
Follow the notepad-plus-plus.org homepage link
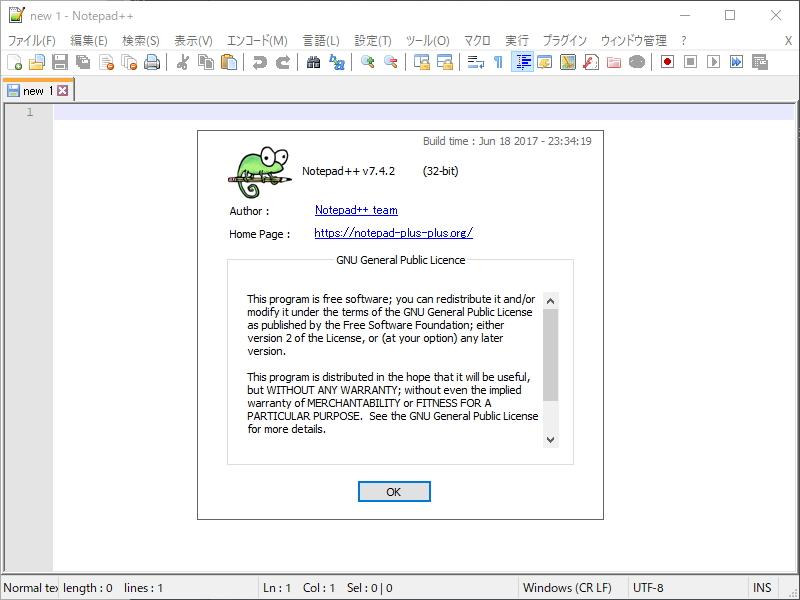pos(392,233)
